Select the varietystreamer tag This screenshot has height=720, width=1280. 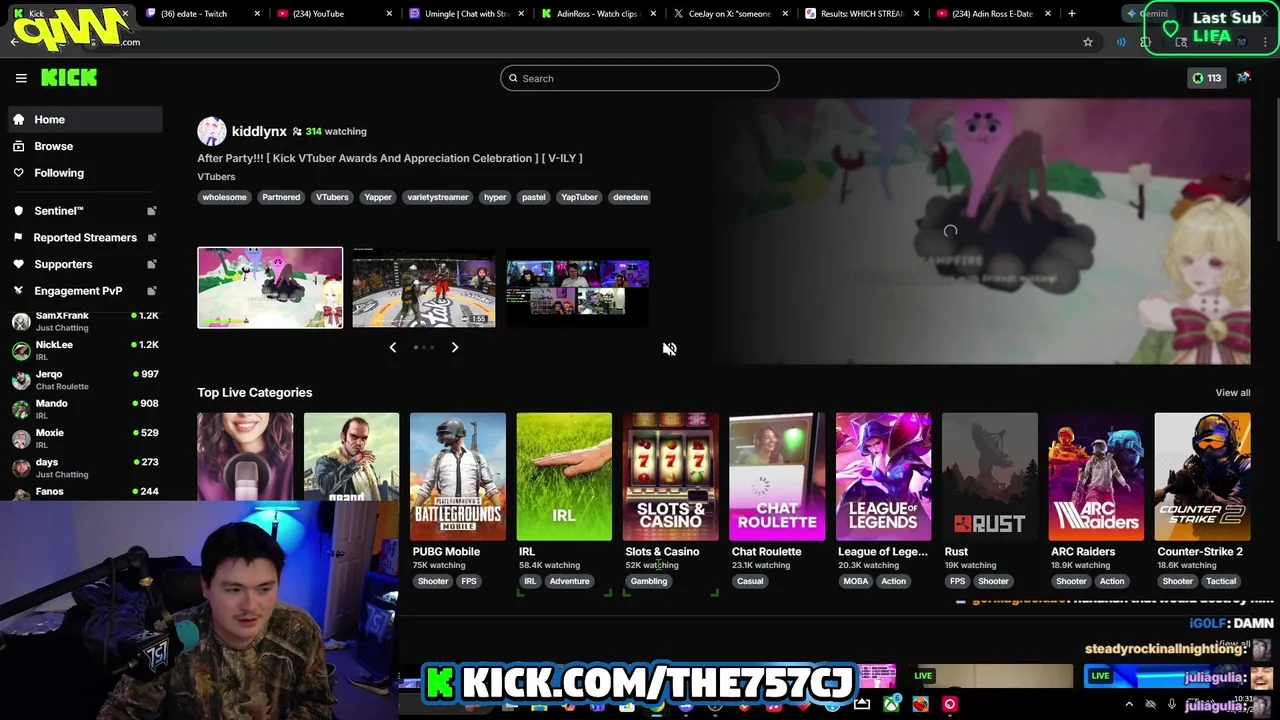click(x=437, y=197)
